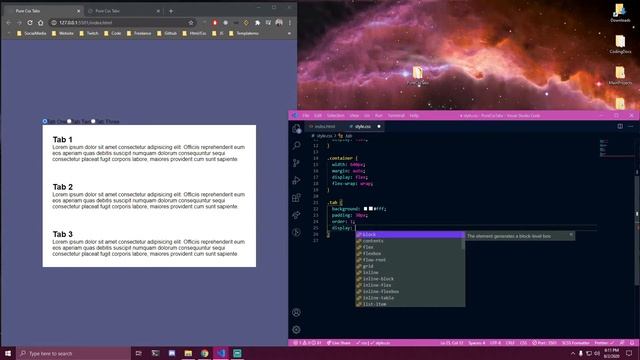Screen dimensions: 640x360
Task: Click the Chrome icon on the taskbar
Action: [204, 353]
